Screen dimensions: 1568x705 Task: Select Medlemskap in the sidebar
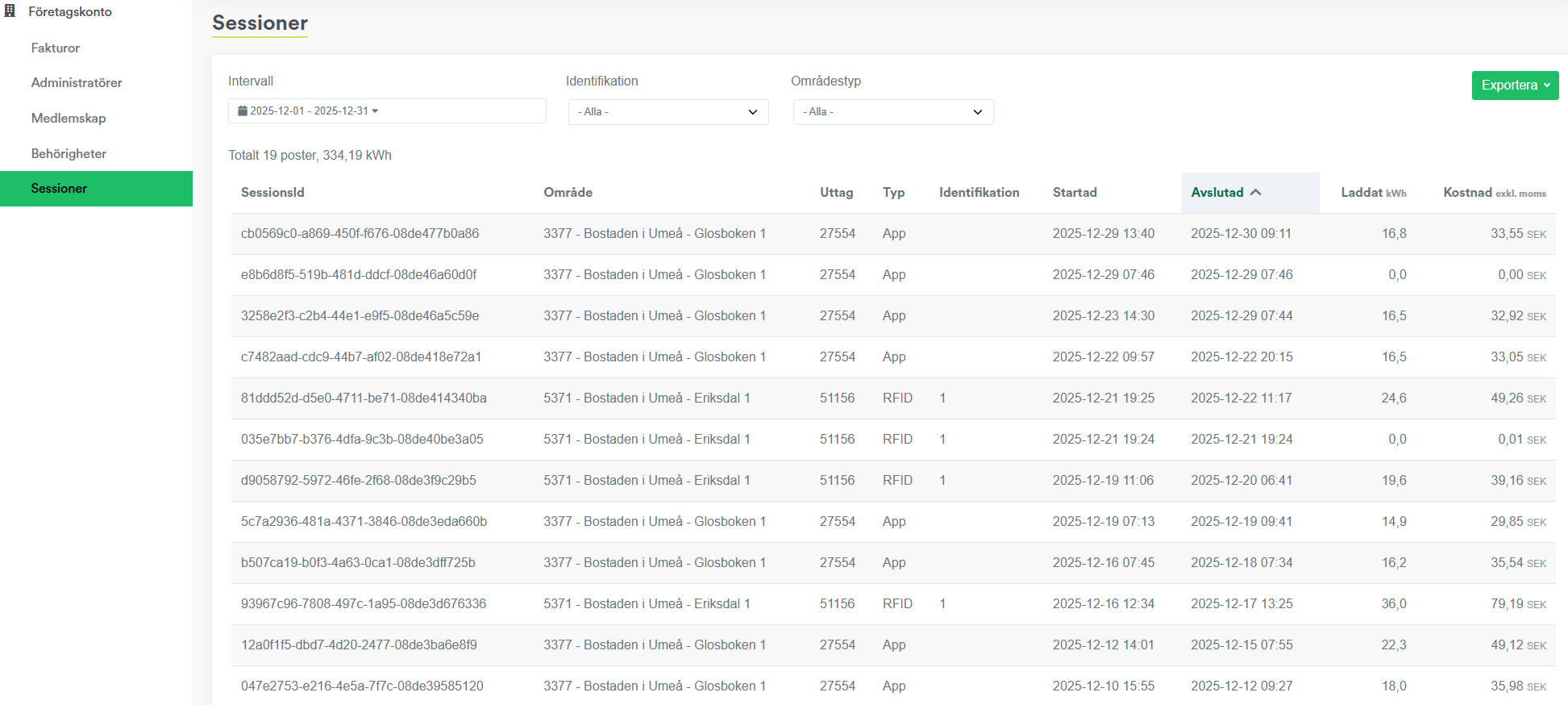(x=69, y=119)
